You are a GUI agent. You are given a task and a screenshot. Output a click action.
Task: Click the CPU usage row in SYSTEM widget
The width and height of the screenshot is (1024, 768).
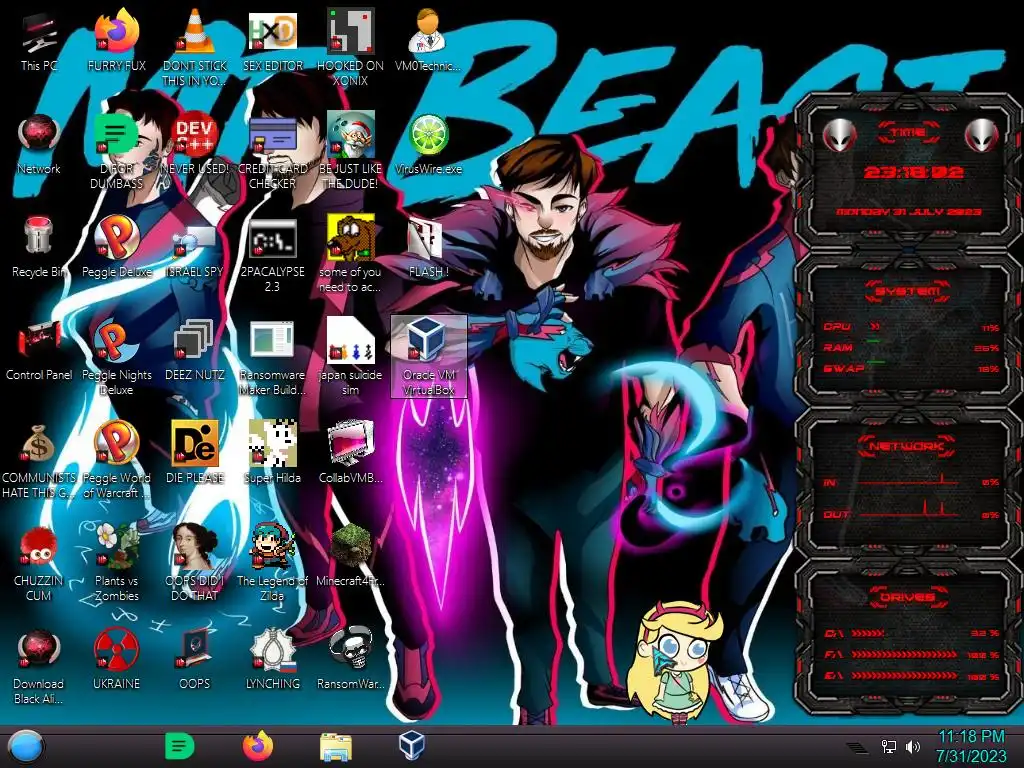tap(910, 327)
